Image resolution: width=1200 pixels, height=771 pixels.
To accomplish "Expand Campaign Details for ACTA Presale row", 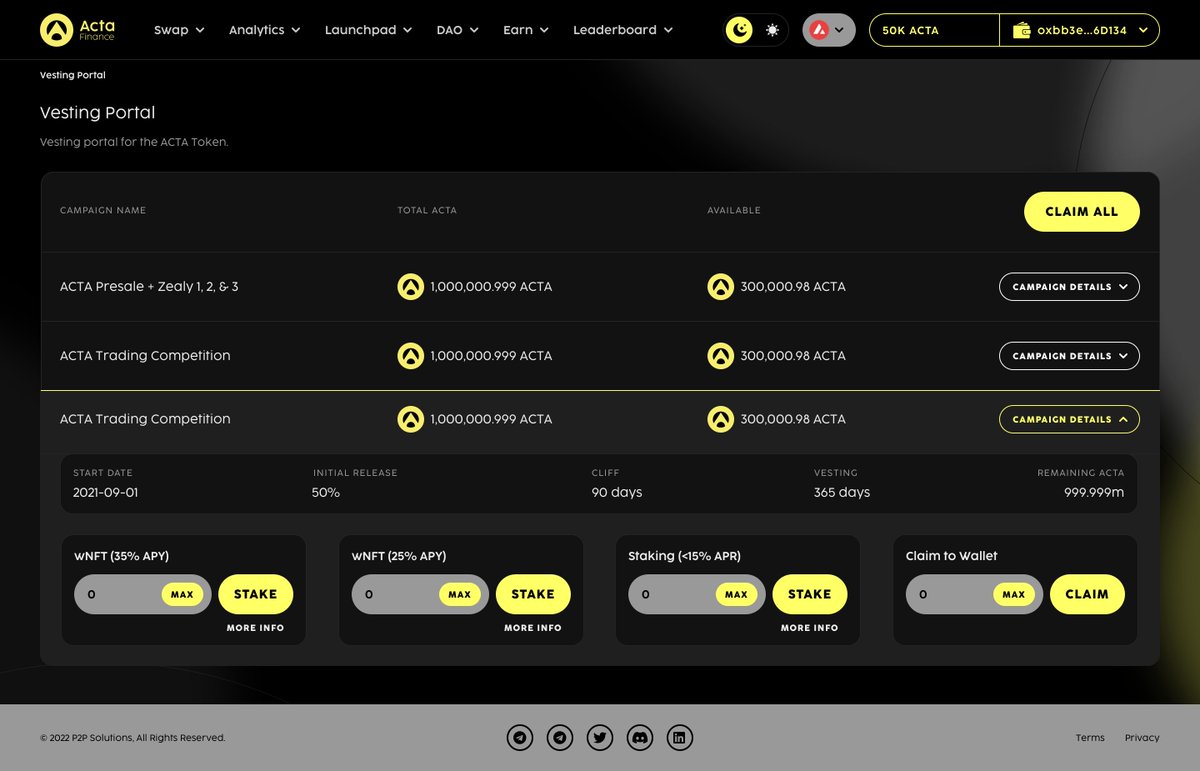I will tap(1069, 287).
